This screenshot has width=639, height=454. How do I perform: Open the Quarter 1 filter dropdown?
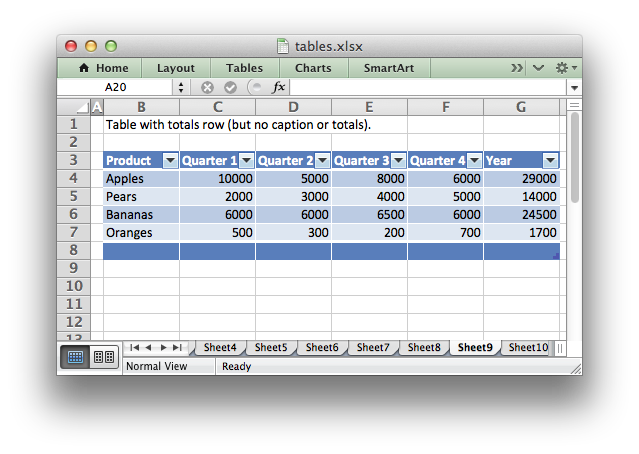pyautogui.click(x=246, y=160)
